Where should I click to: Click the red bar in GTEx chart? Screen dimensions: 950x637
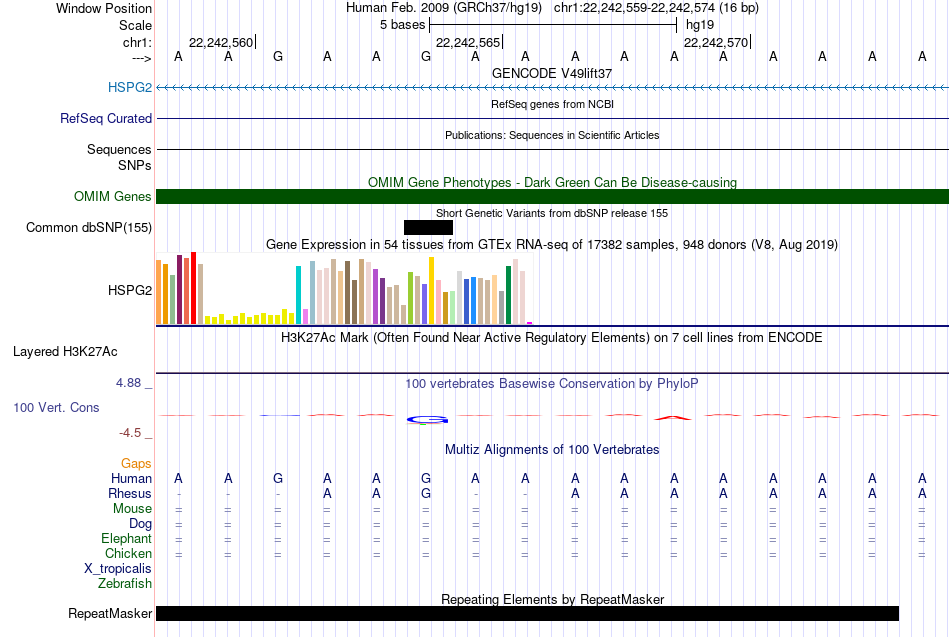click(x=193, y=288)
